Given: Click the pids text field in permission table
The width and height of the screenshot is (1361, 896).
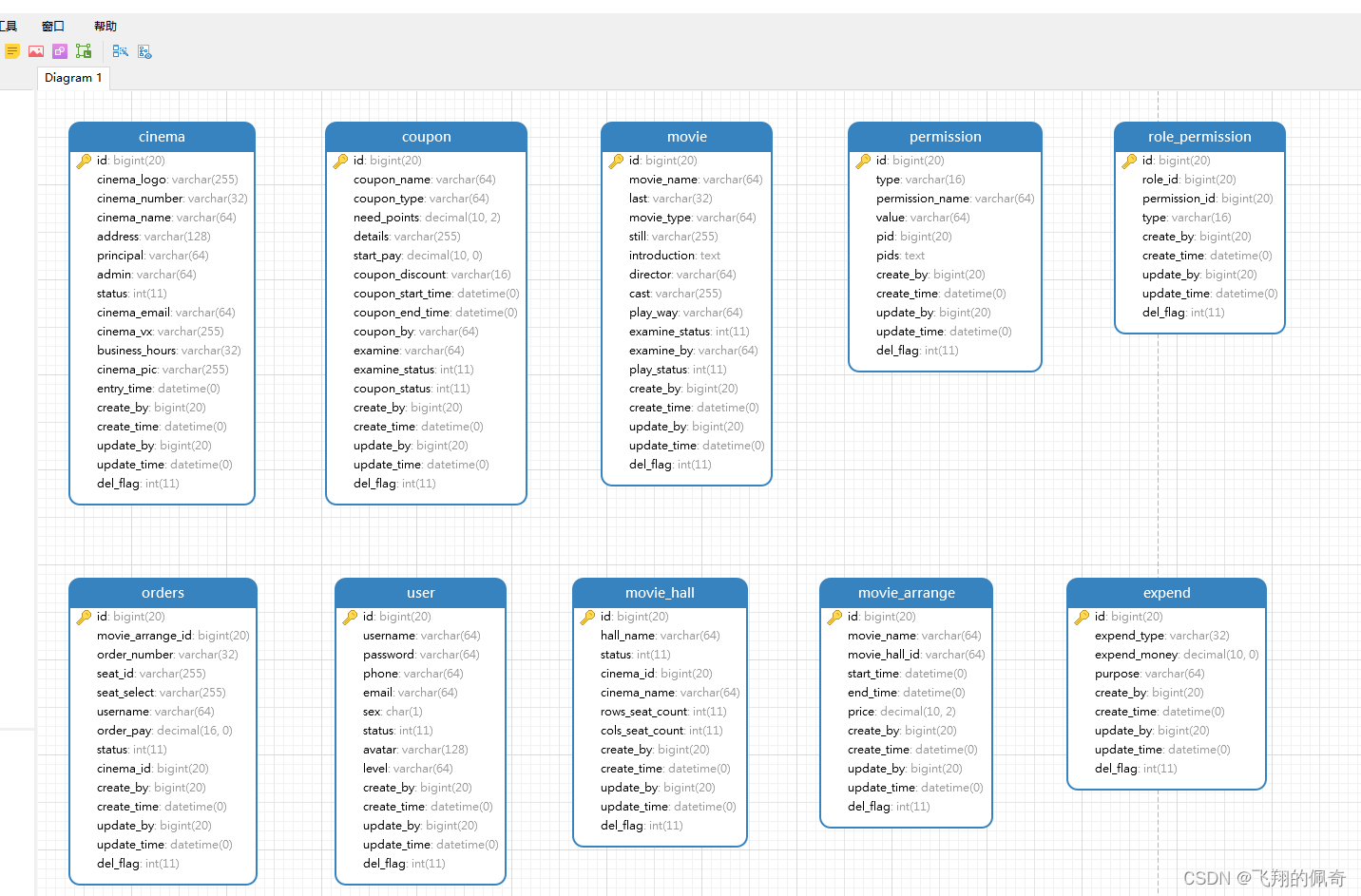Looking at the screenshot, I should pos(900,256).
